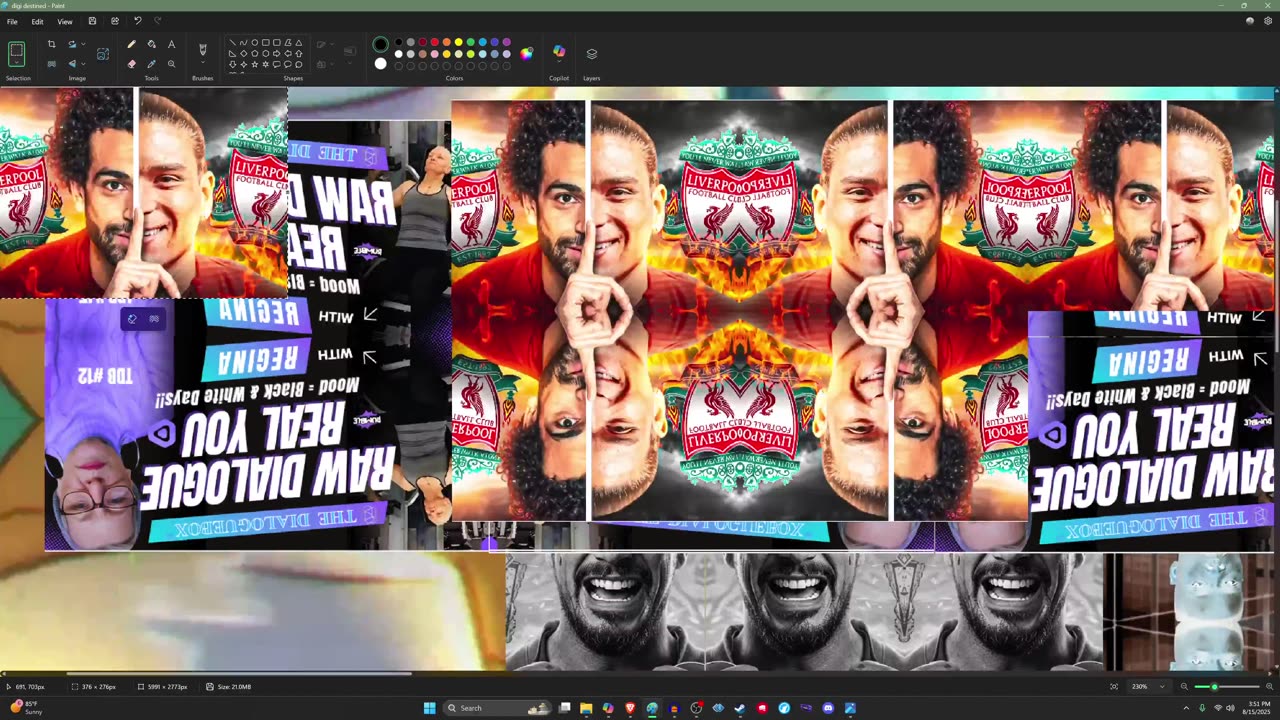This screenshot has width=1280, height=720.
Task: Expand the Selection options chevron
Action: point(16,63)
